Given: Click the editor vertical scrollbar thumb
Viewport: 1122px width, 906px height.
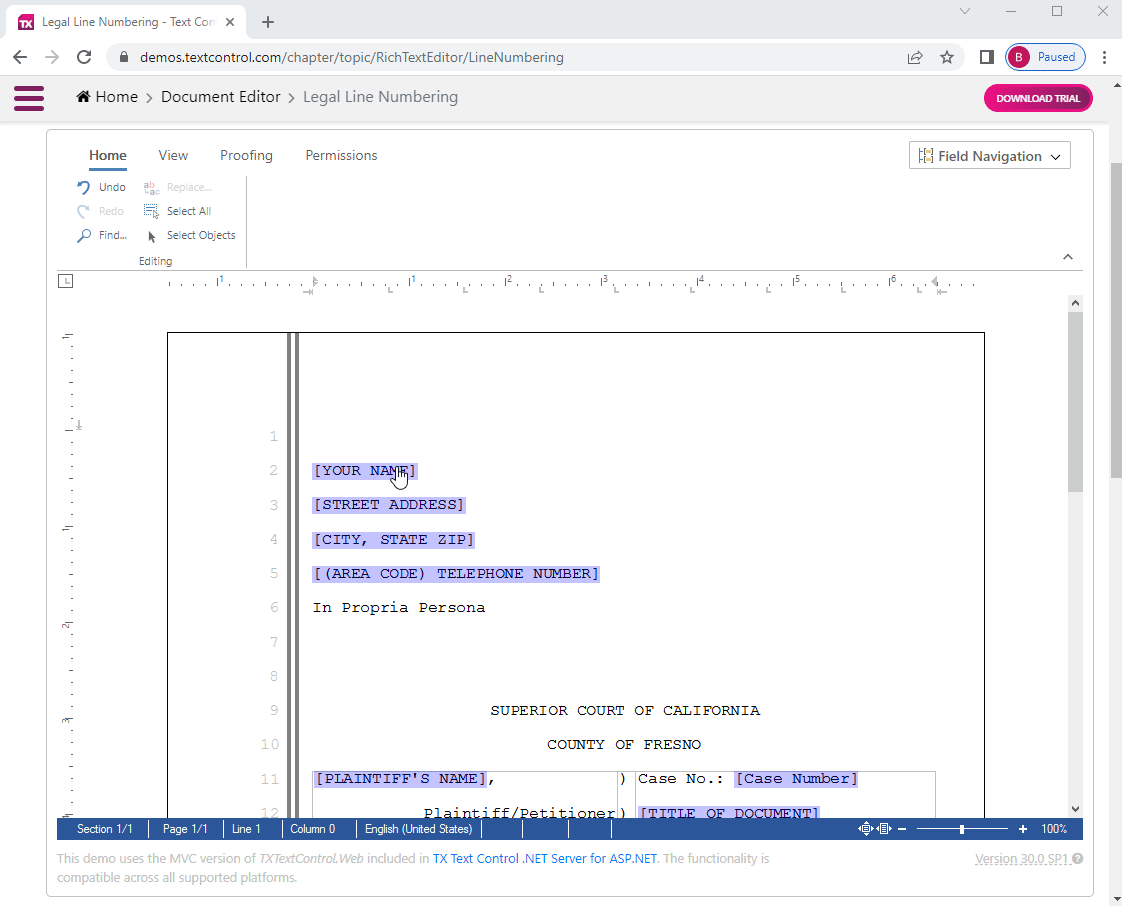Looking at the screenshot, I should pos(1075,402).
